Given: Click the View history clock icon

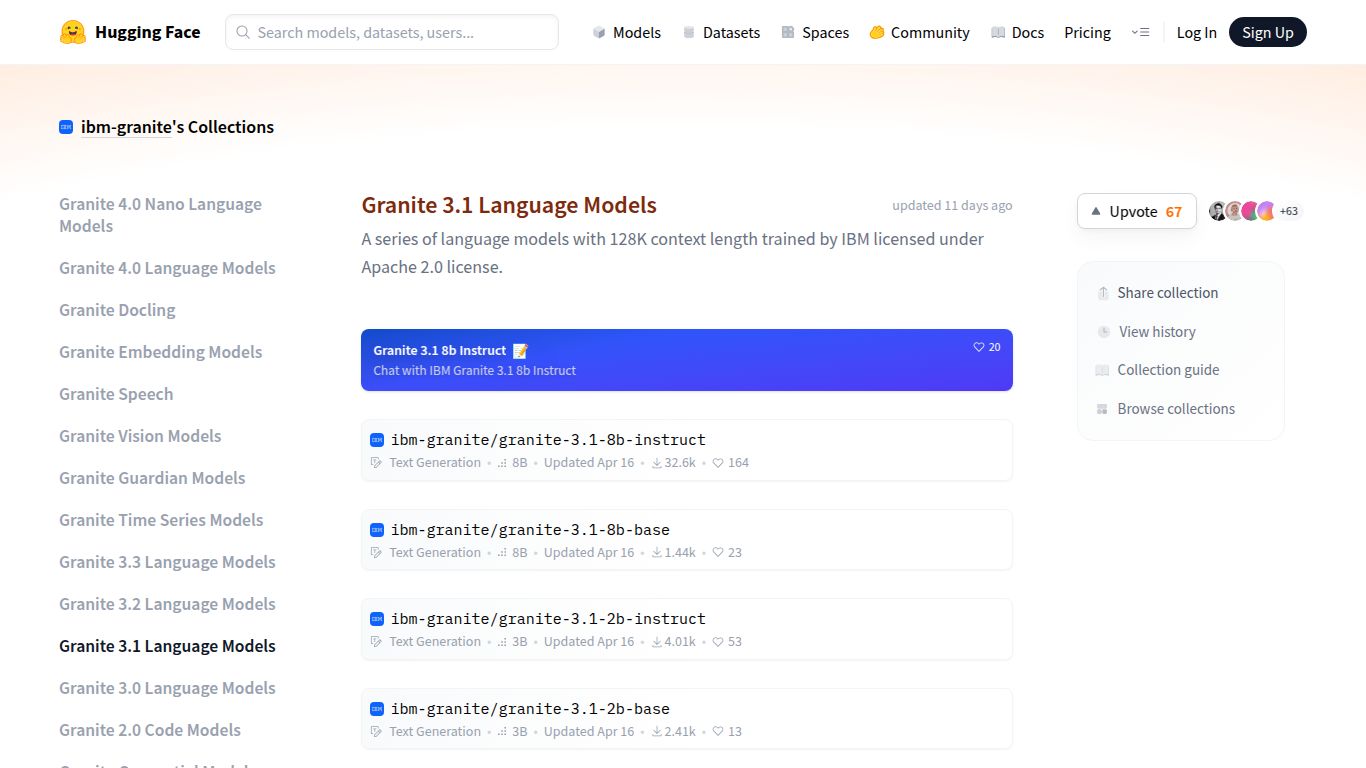Looking at the screenshot, I should pyautogui.click(x=1104, y=331).
